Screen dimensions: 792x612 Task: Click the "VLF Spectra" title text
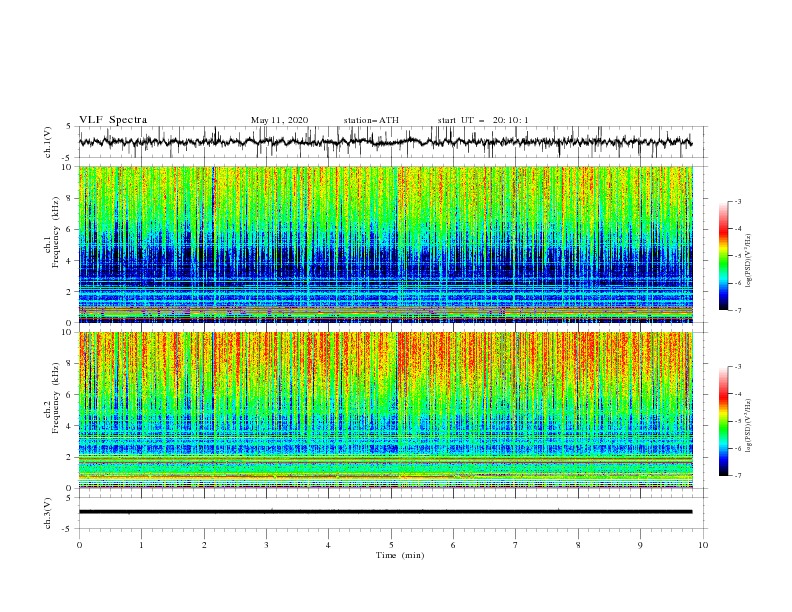113,120
